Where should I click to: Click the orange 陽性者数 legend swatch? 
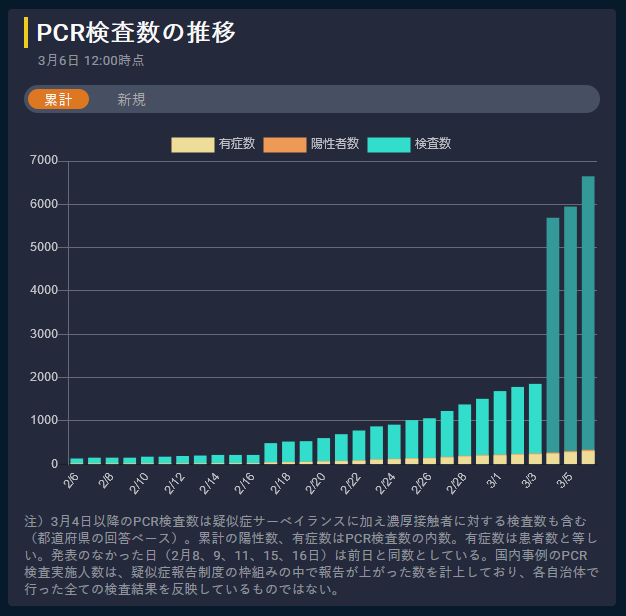284,144
